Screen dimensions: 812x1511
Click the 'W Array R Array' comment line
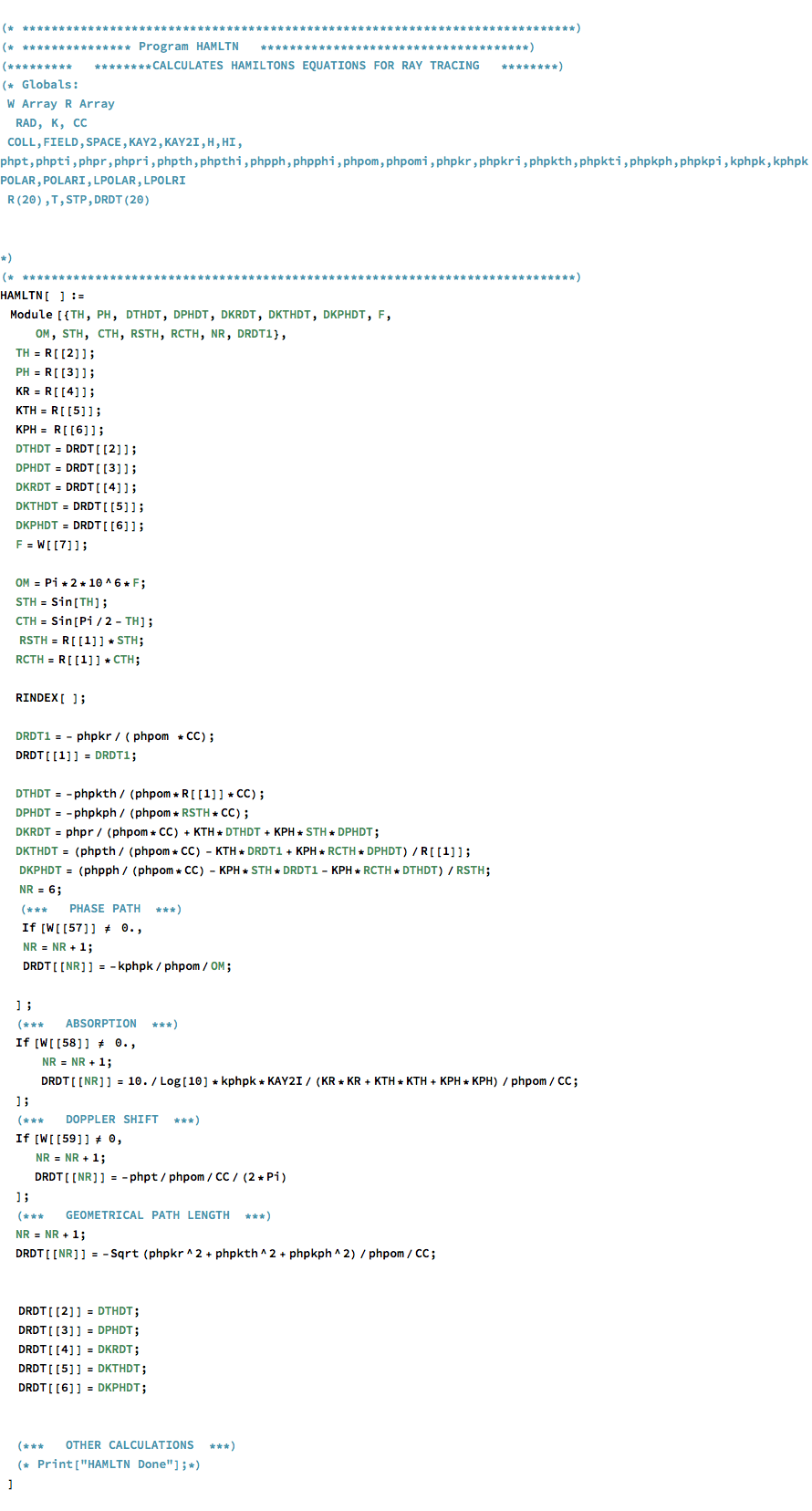point(61,104)
